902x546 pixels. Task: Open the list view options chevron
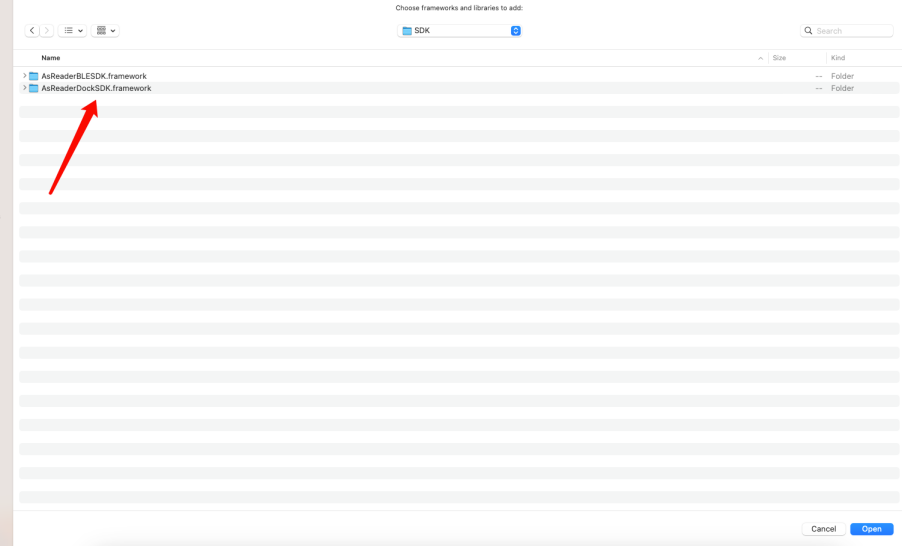[80, 31]
